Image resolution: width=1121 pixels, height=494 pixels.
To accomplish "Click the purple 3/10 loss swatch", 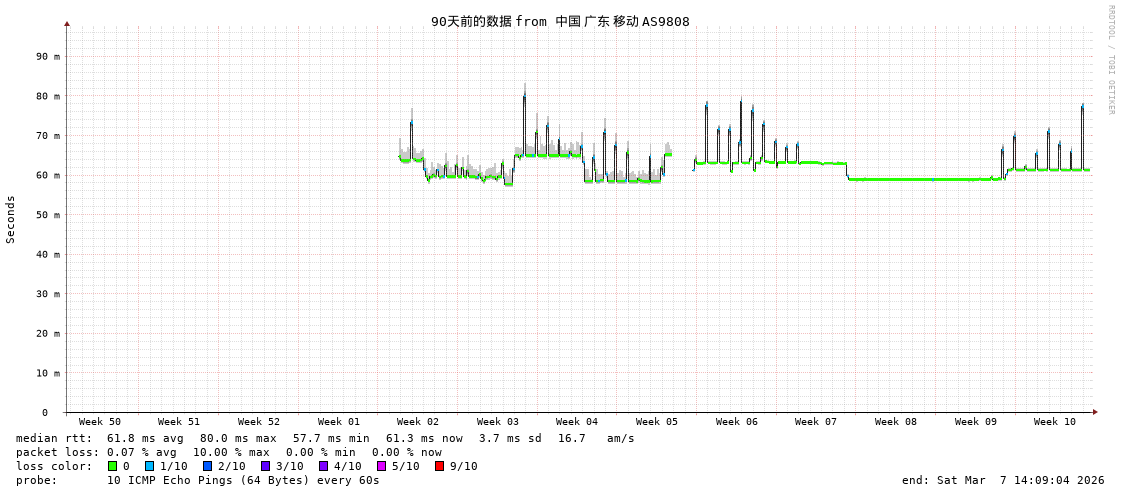I will click(265, 466).
